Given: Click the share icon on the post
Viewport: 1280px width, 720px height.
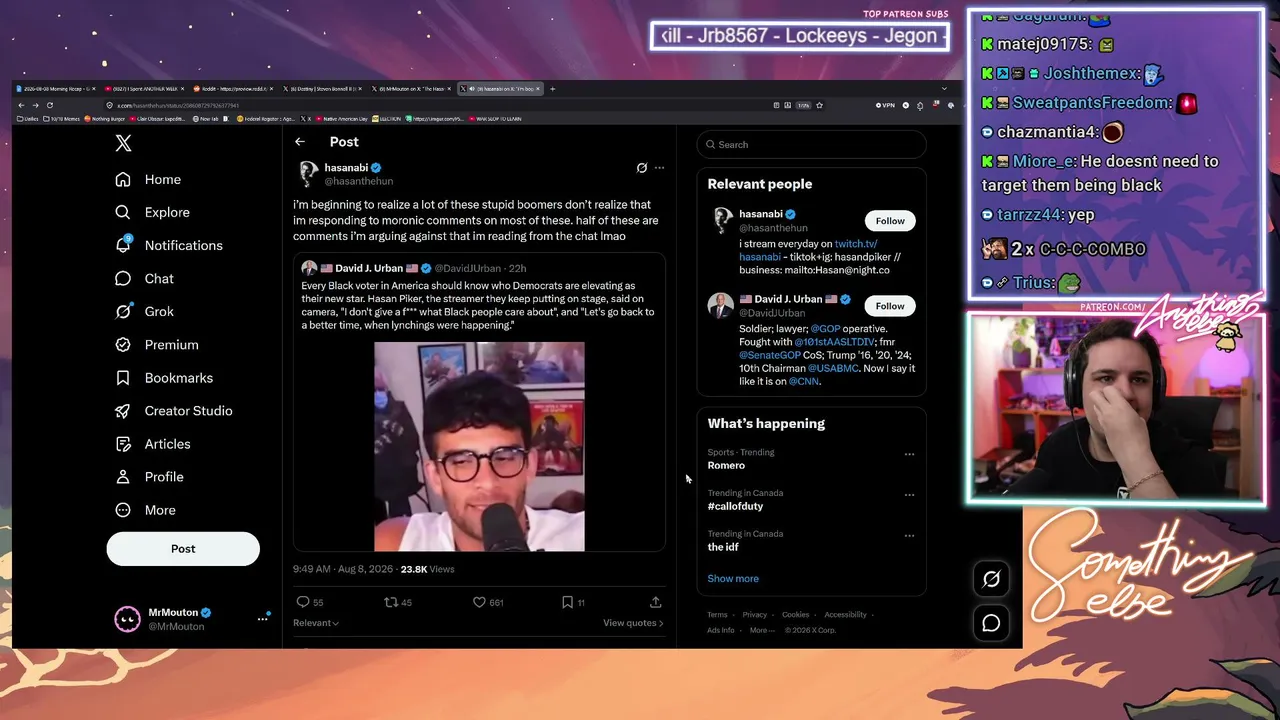Looking at the screenshot, I should click(x=655, y=602).
